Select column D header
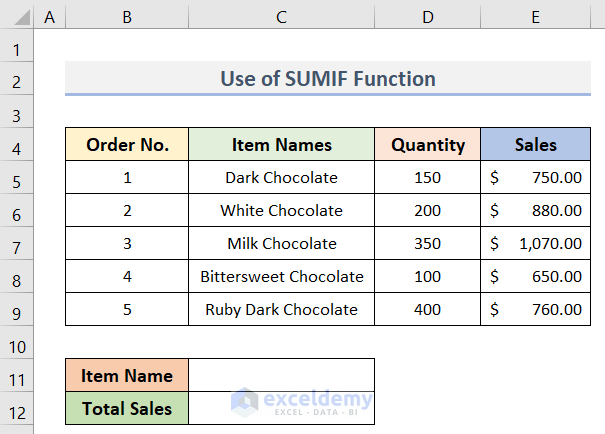 428,15
